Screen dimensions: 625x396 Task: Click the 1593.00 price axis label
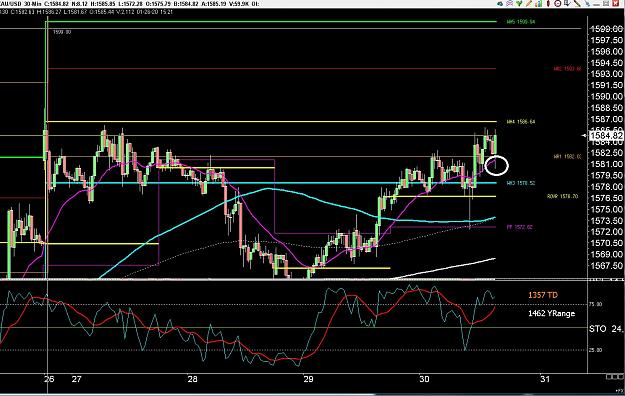(606, 74)
